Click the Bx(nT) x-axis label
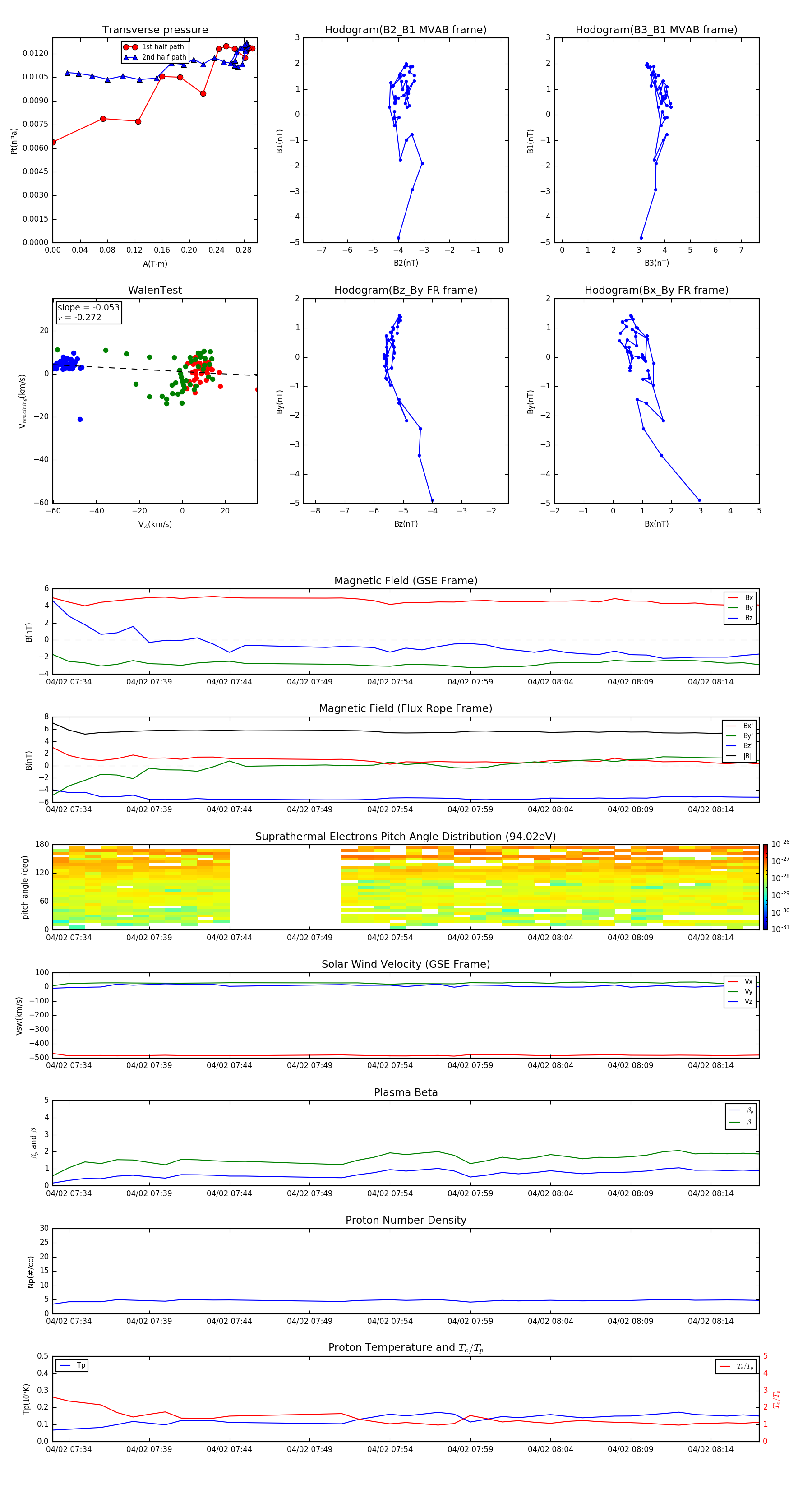 [656, 524]
